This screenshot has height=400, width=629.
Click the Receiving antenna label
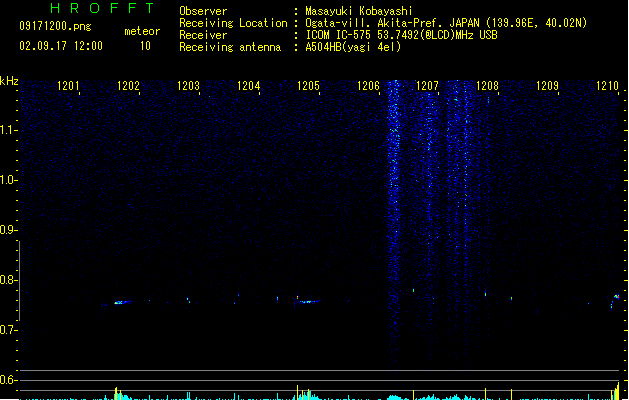[230, 47]
